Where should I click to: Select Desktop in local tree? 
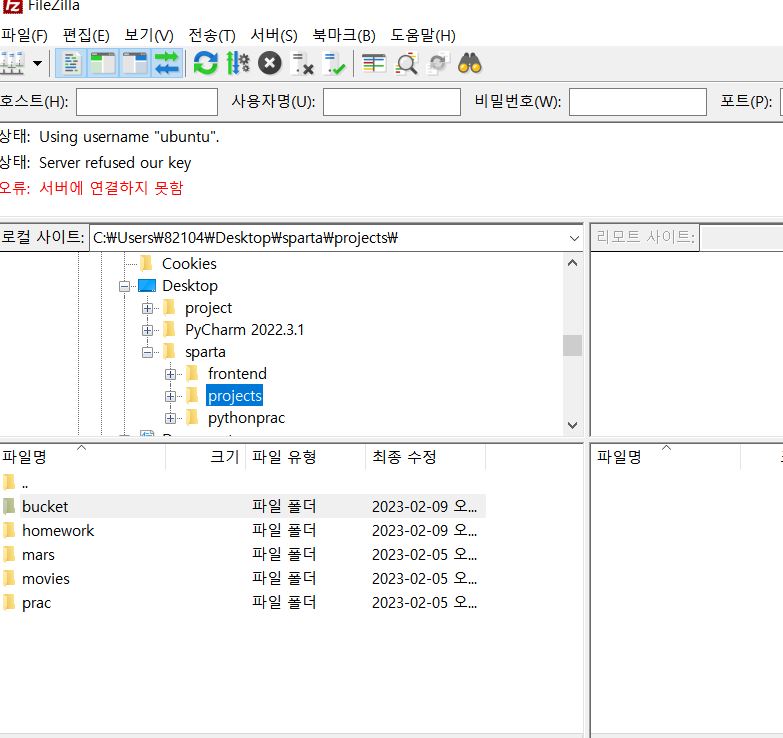pos(190,286)
